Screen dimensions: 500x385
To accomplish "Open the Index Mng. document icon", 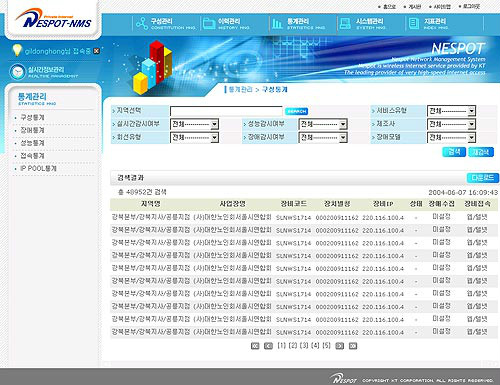I will pos(414,23).
